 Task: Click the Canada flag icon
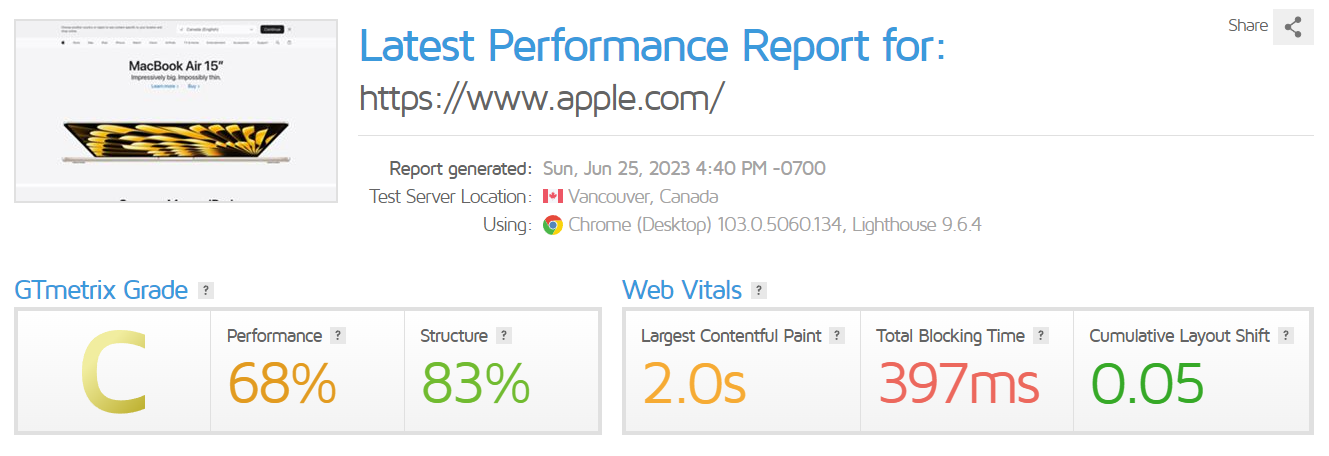coord(553,197)
